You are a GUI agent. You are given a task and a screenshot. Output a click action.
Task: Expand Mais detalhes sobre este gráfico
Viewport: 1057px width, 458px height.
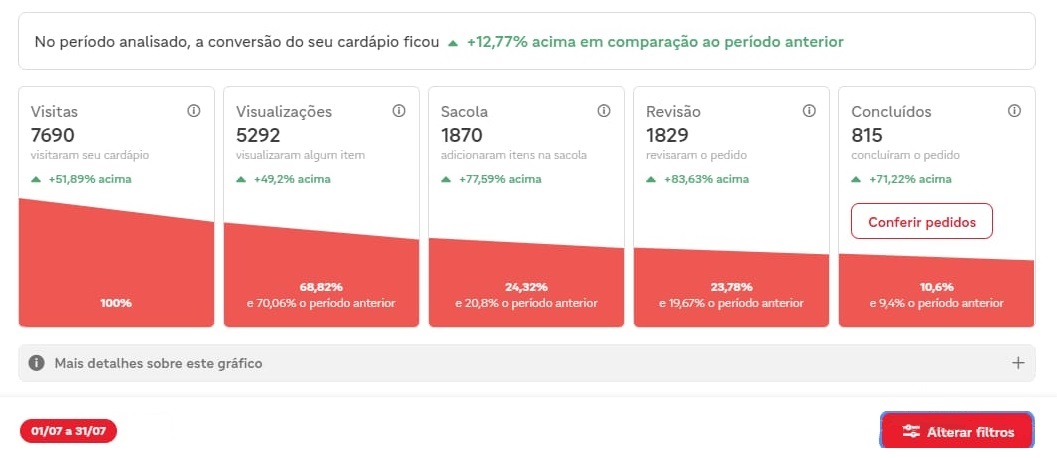(158, 363)
